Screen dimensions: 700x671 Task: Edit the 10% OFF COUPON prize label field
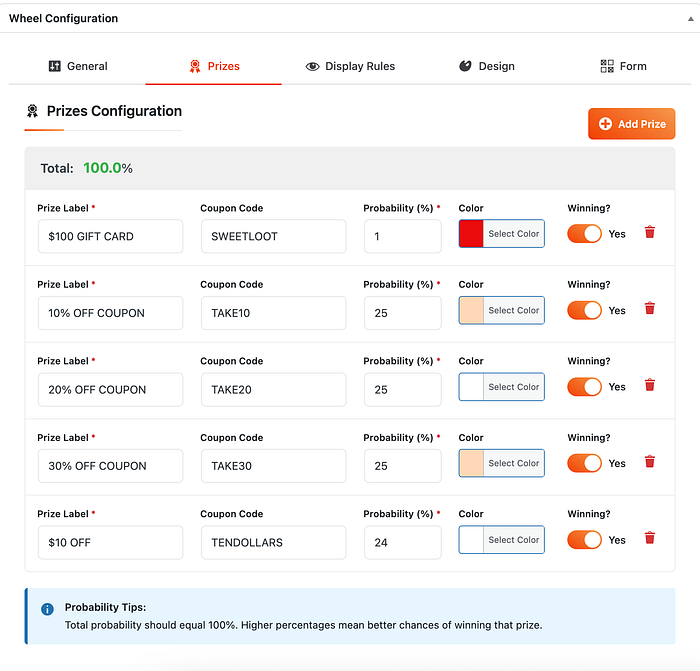tap(110, 313)
